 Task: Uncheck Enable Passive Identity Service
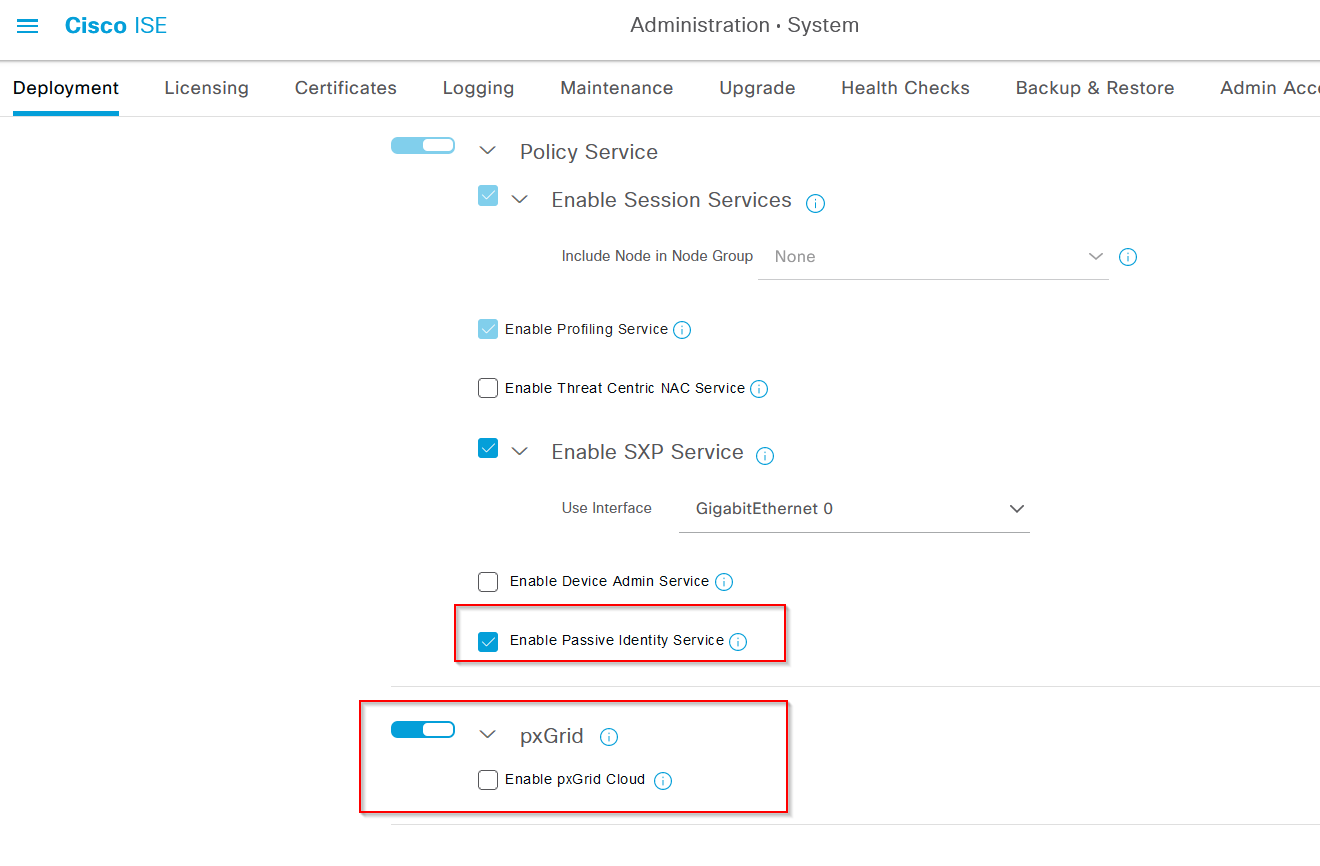(x=488, y=641)
